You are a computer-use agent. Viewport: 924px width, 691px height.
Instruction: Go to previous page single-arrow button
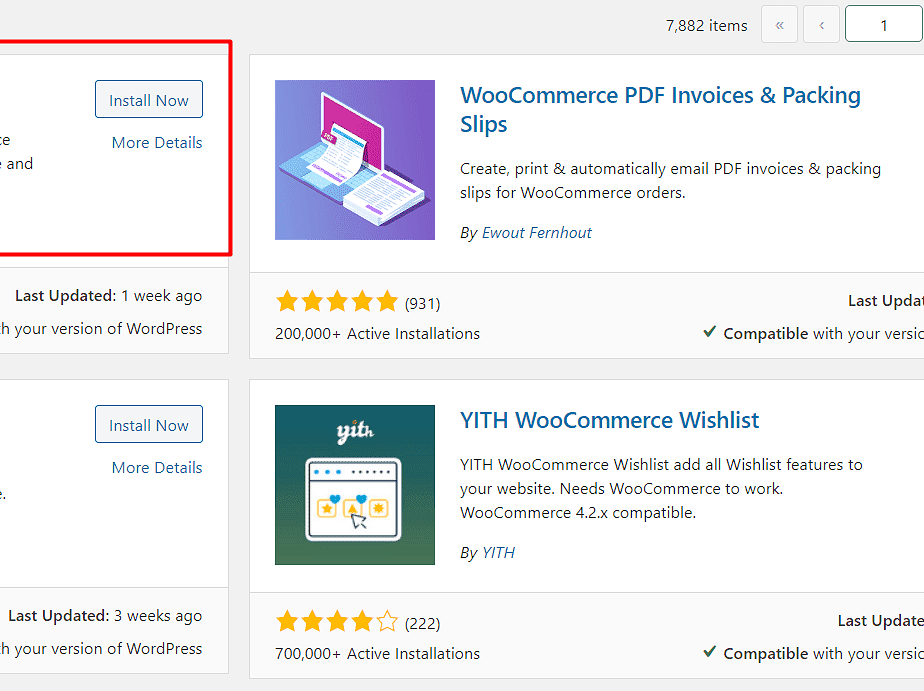(821, 25)
